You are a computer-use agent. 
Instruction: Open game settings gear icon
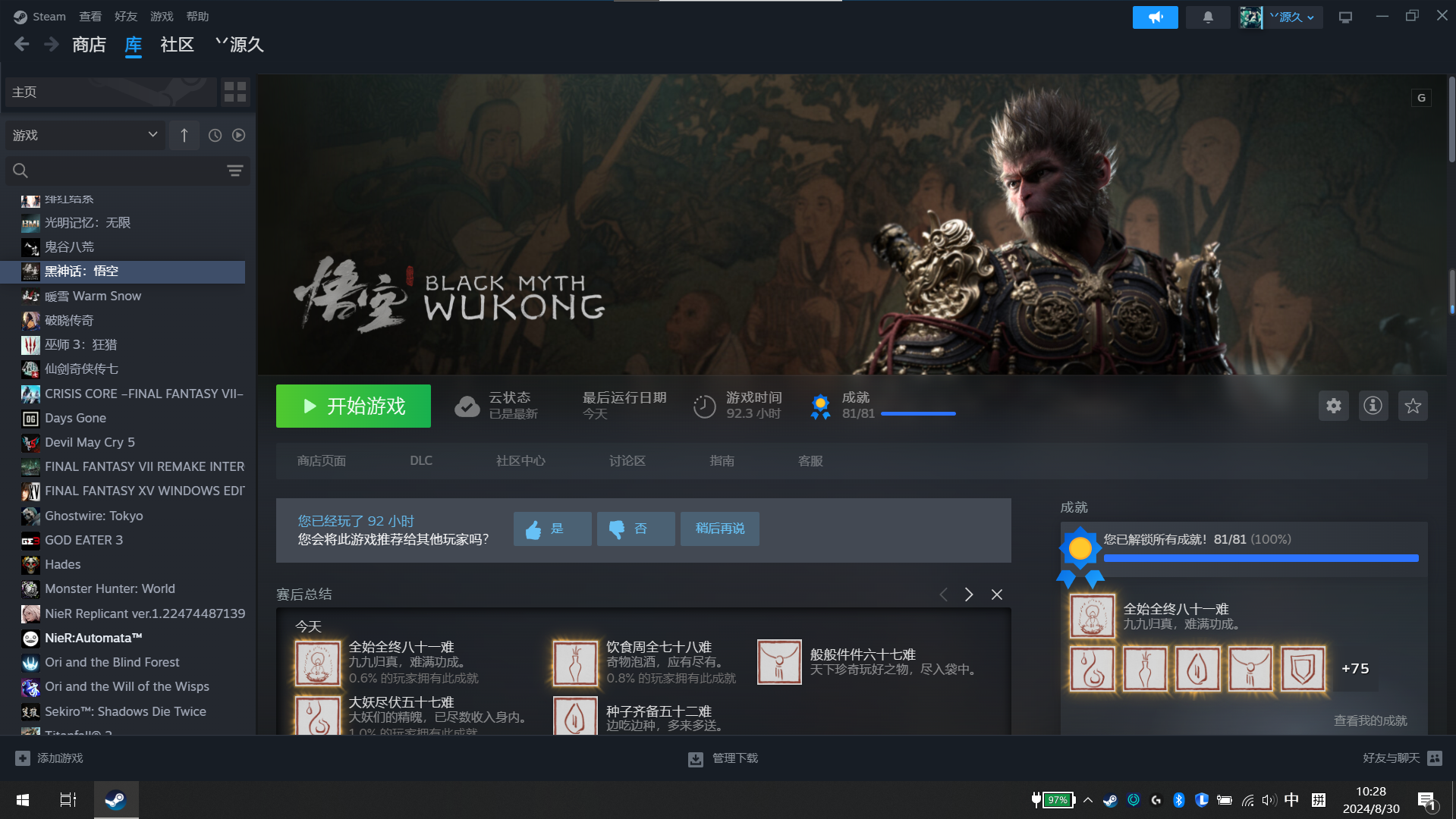pos(1333,406)
